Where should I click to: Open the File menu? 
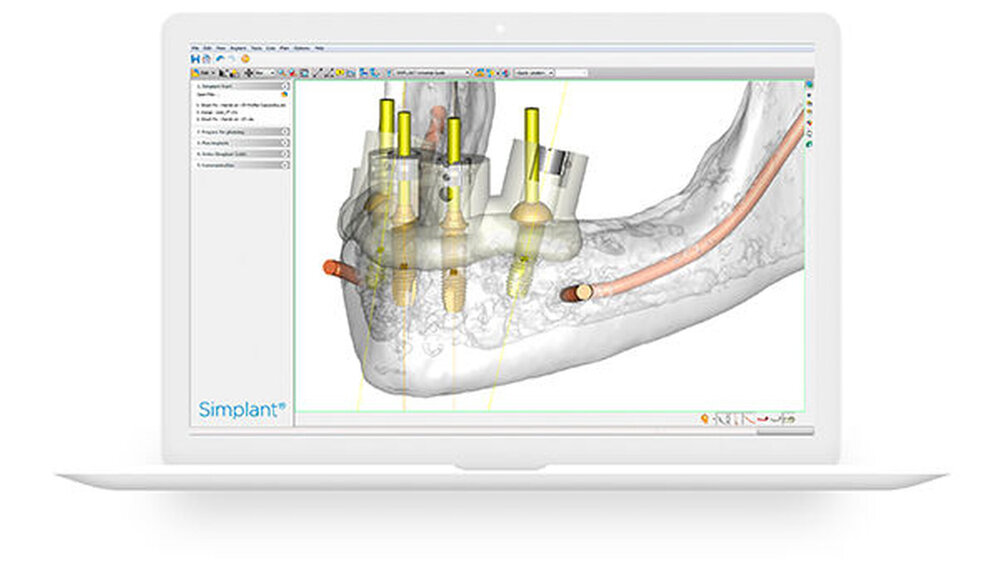pos(194,48)
